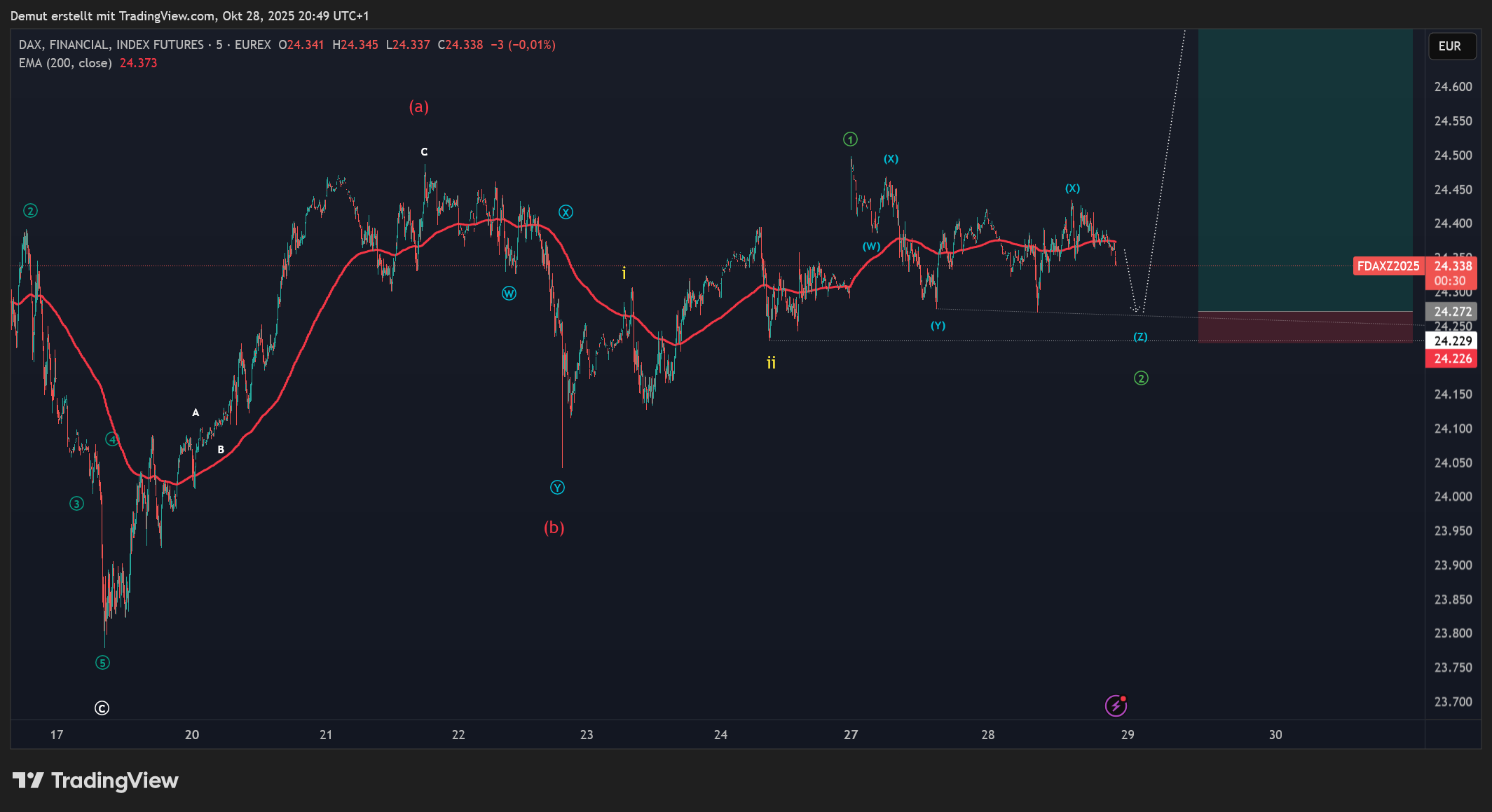Click the yellow ii wave label

point(771,362)
